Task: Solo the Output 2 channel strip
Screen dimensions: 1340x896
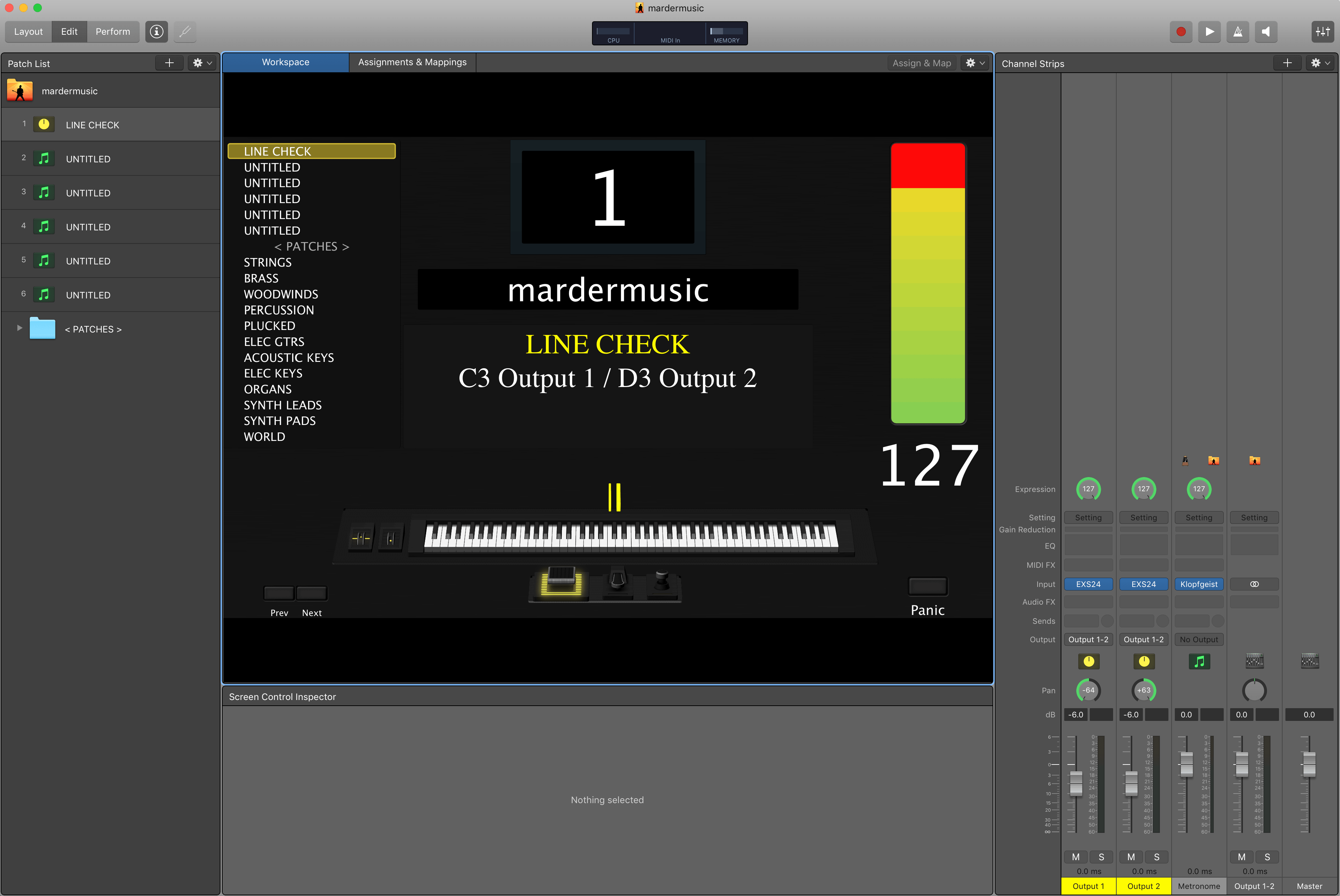Action: [x=1157, y=857]
